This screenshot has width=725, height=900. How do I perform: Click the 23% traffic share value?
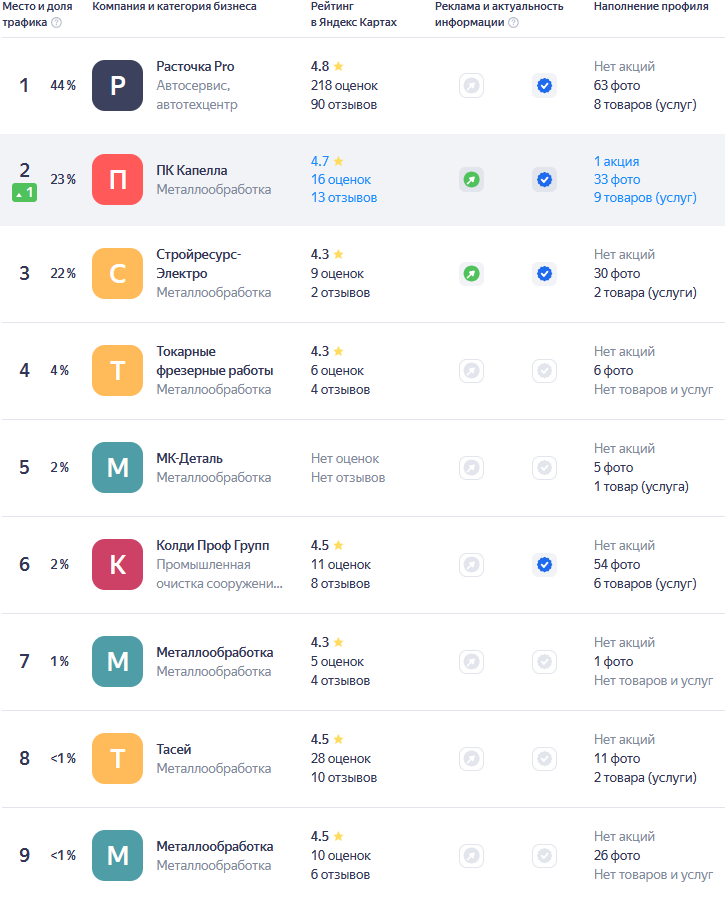tap(63, 180)
